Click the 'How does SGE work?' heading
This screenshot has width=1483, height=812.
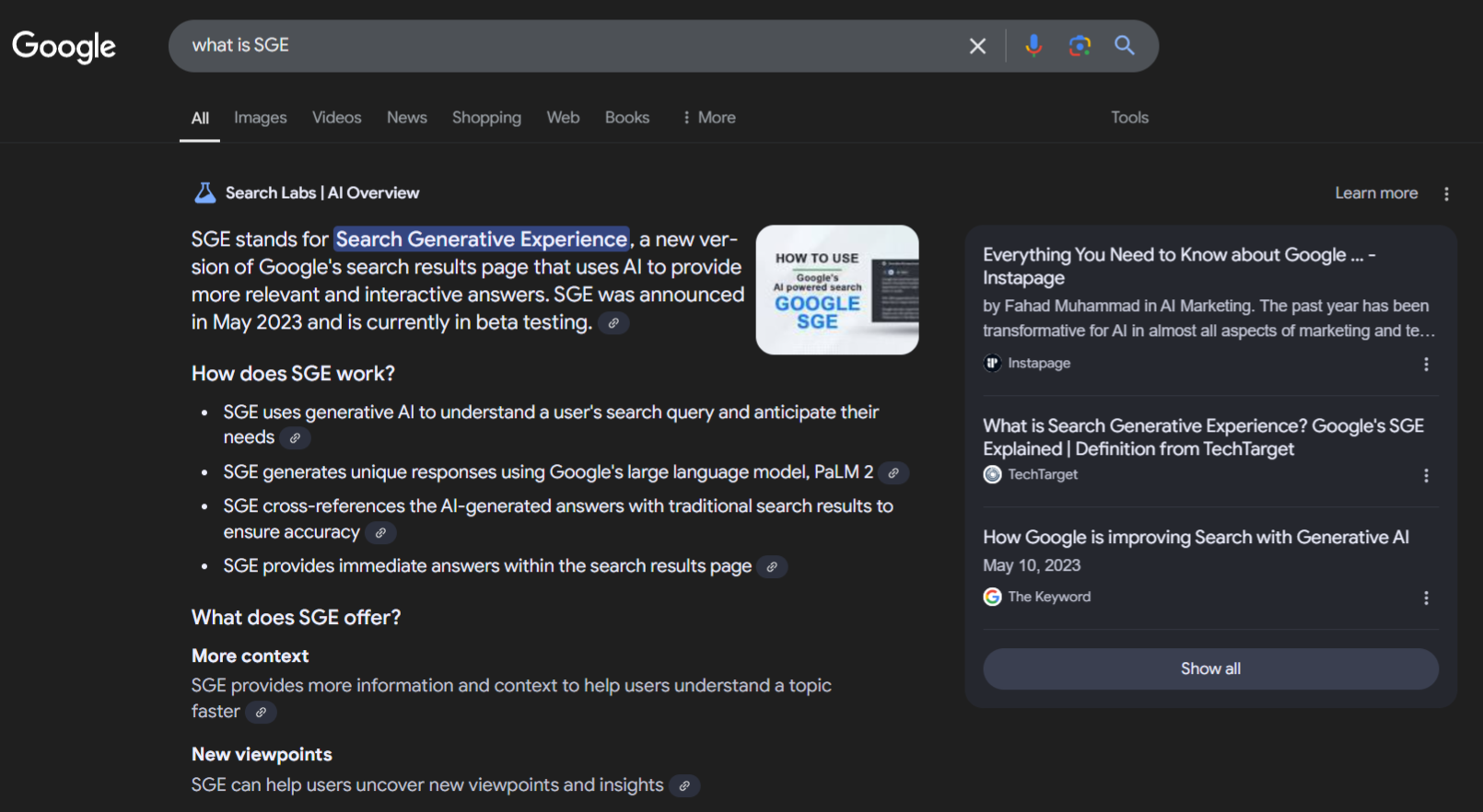tap(293, 374)
